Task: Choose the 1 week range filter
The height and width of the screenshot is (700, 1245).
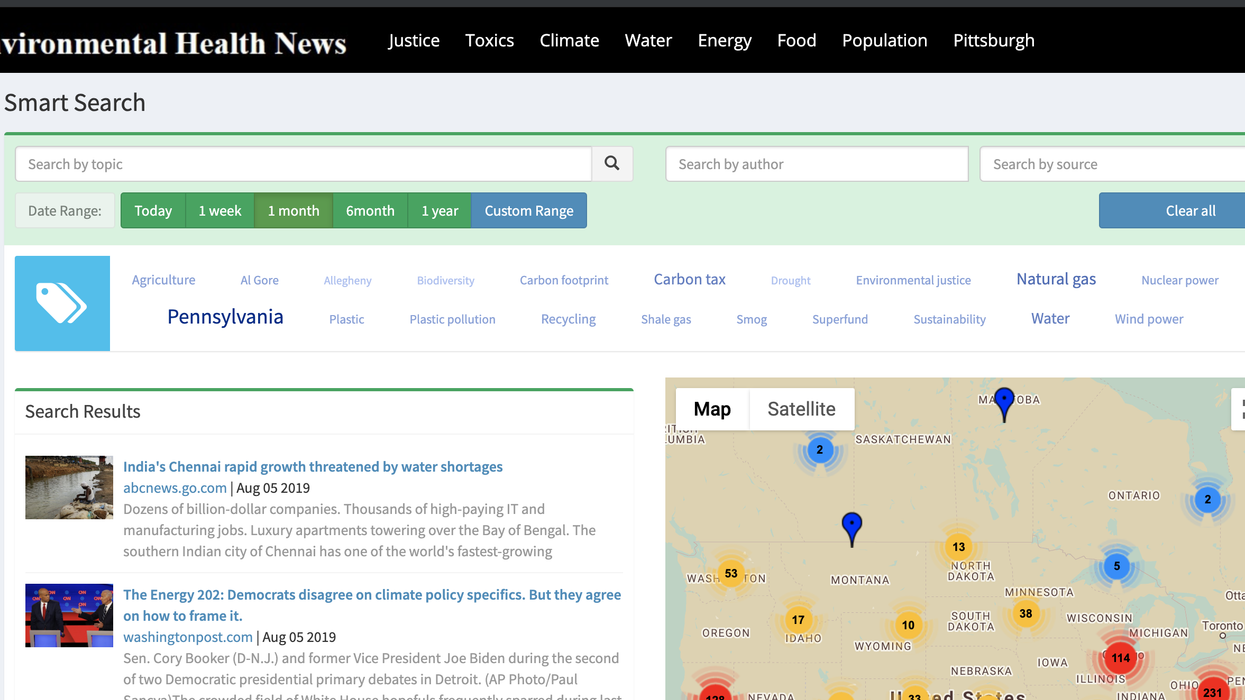Action: [220, 210]
